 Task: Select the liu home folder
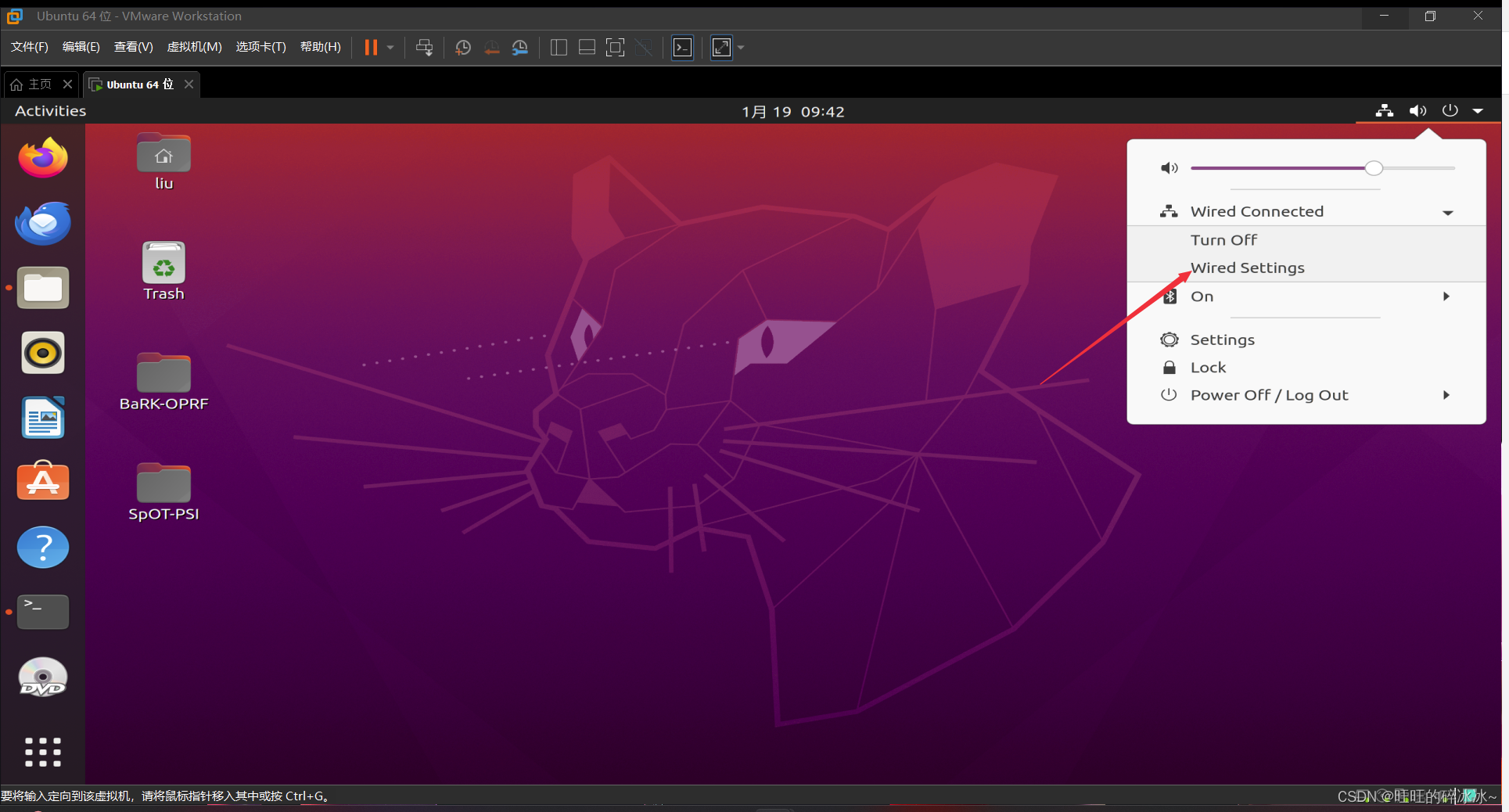tap(163, 162)
